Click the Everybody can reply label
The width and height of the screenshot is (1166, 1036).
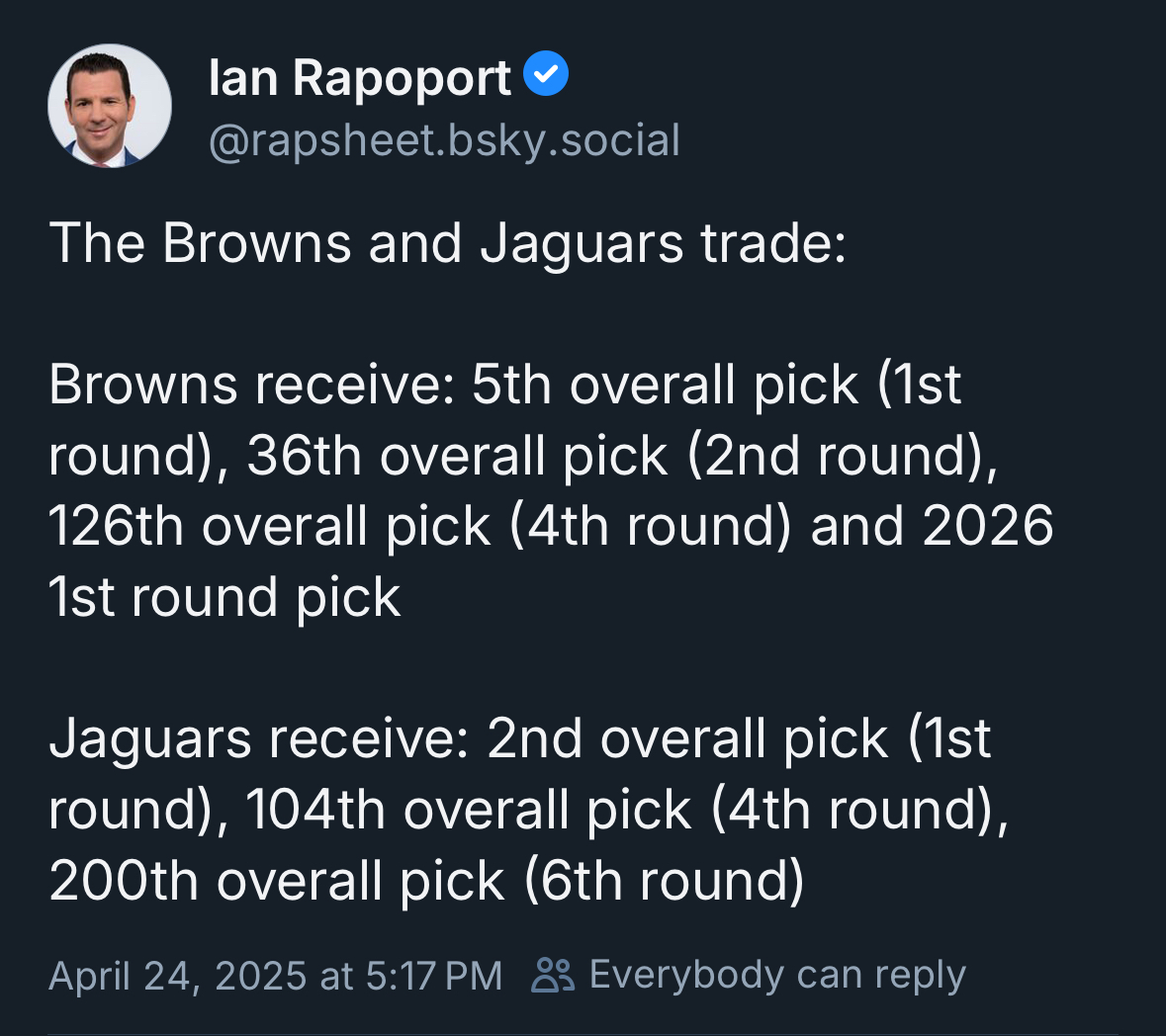coord(777,975)
